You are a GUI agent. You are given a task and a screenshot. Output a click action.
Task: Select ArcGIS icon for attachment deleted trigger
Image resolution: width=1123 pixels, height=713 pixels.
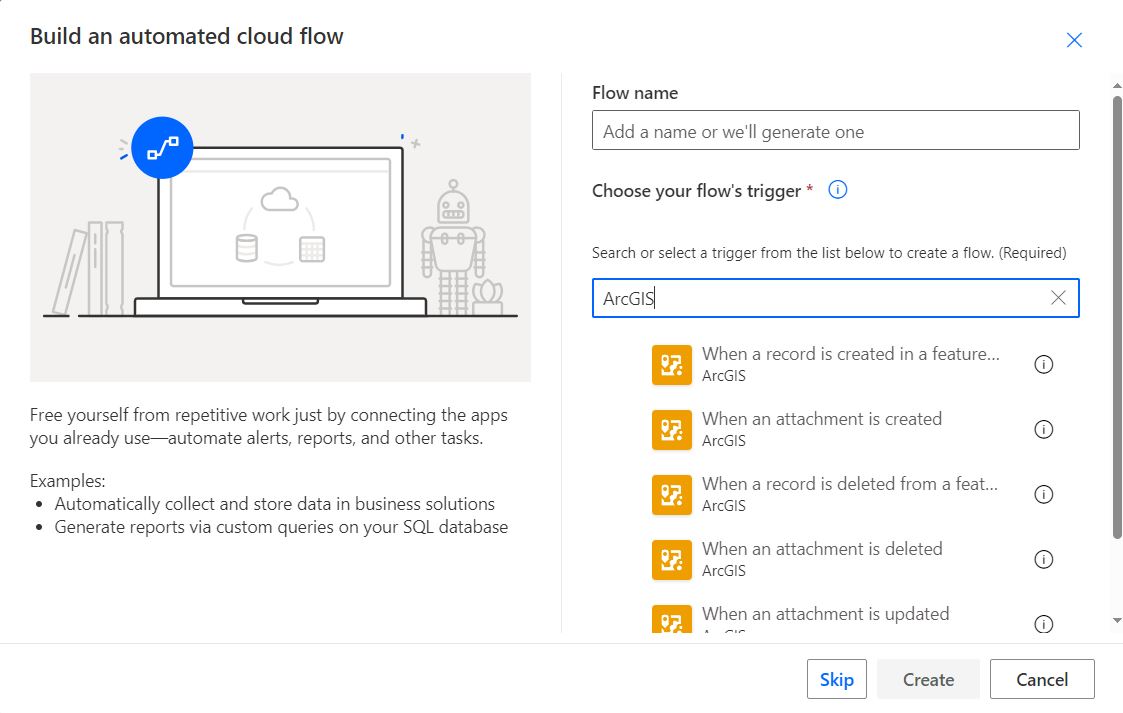672,560
